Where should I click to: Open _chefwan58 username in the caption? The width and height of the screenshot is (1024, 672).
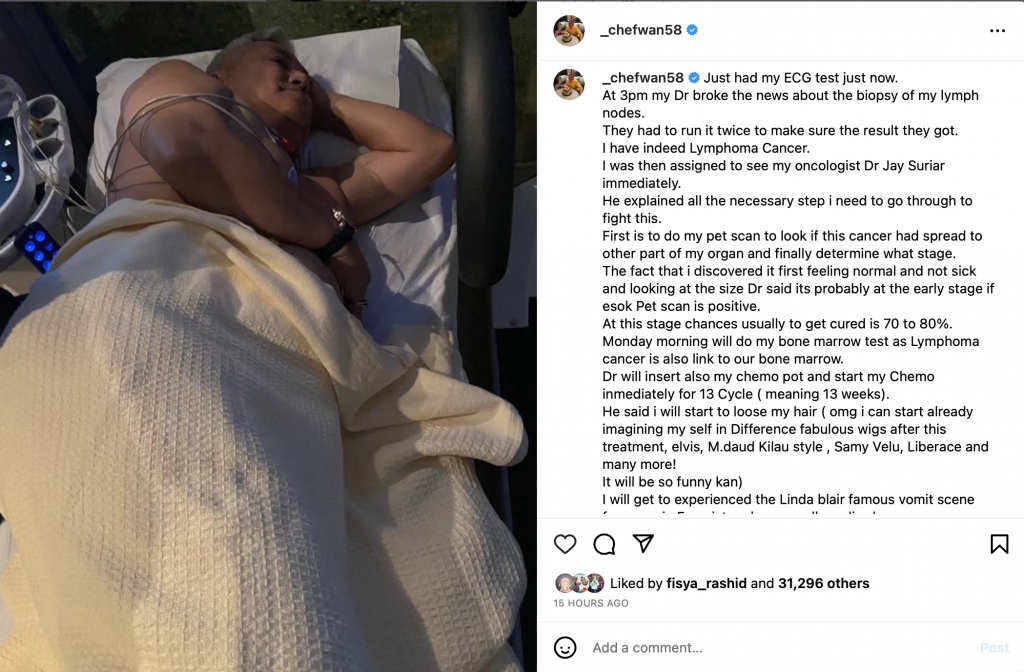pyautogui.click(x=643, y=78)
